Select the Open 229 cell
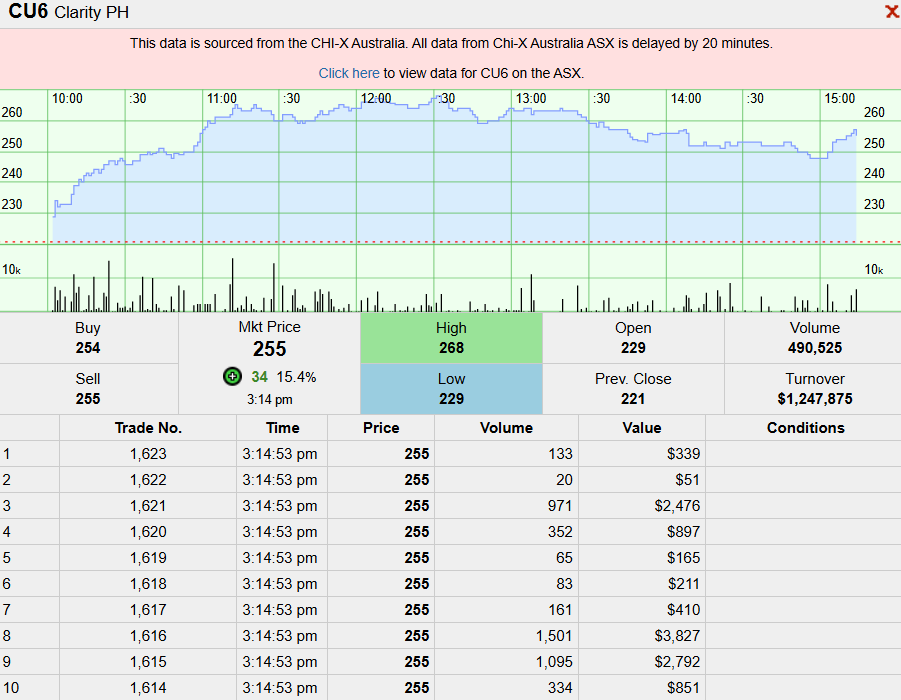The height and width of the screenshot is (700, 901). 633,338
